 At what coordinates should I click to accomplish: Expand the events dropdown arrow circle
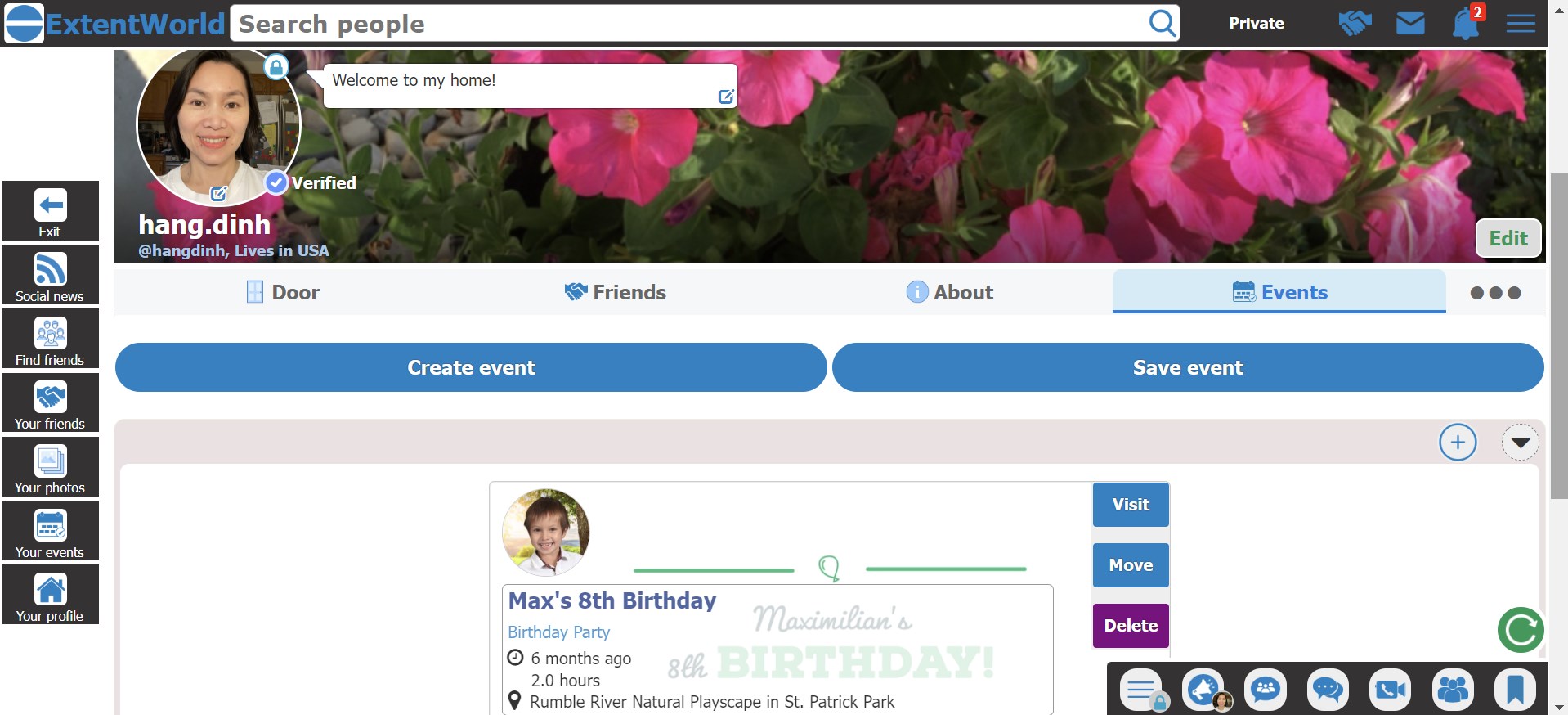click(1521, 443)
